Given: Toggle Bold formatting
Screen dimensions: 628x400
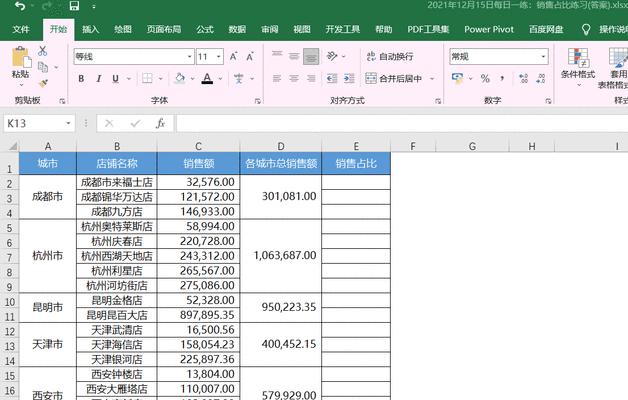Looking at the screenshot, I should tap(81, 78).
